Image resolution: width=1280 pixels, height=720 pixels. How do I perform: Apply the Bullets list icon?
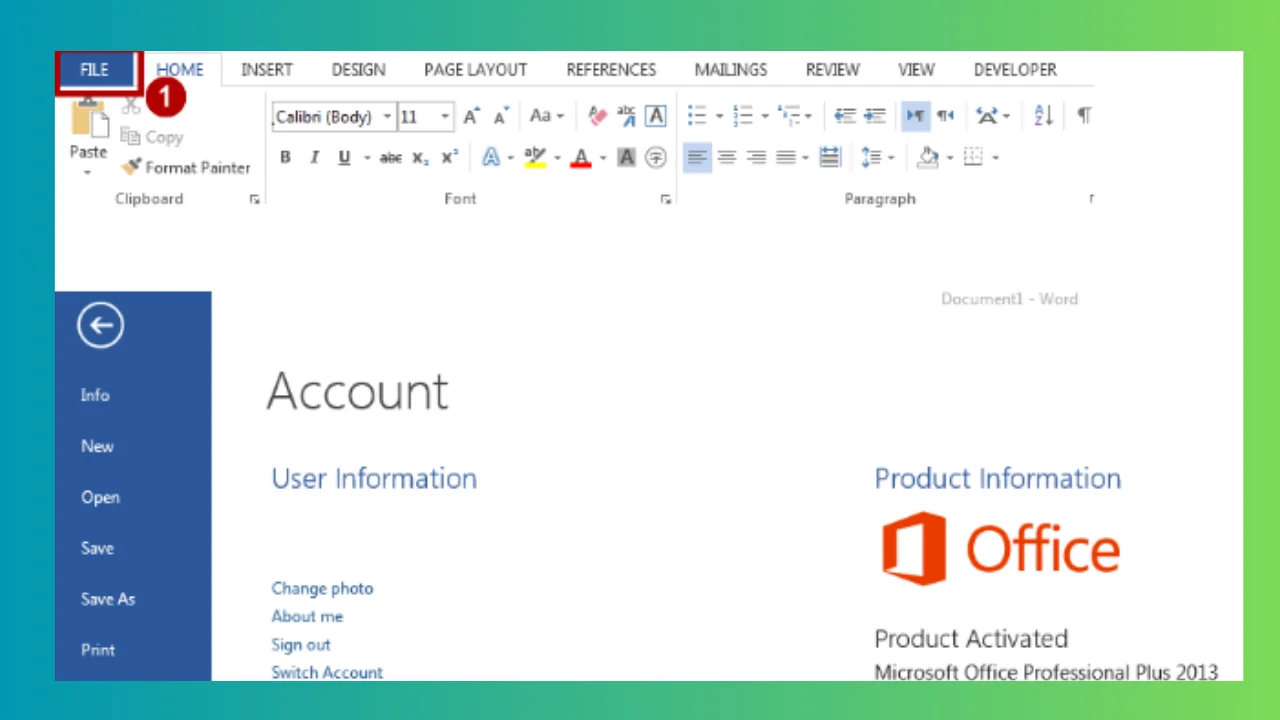(697, 116)
